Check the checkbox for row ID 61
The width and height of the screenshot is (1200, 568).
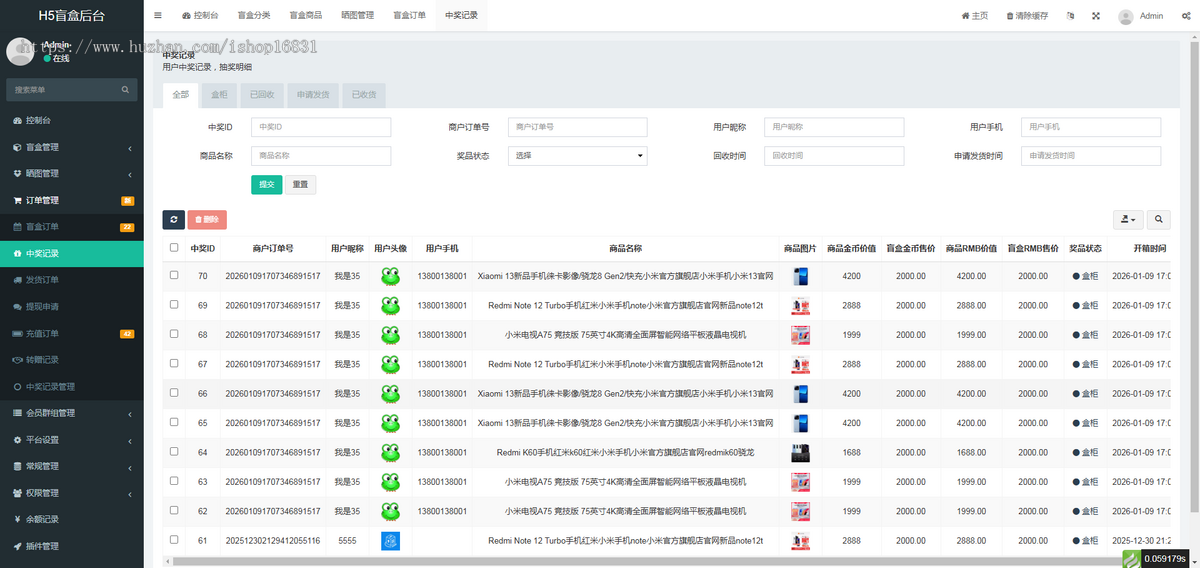(x=174, y=540)
